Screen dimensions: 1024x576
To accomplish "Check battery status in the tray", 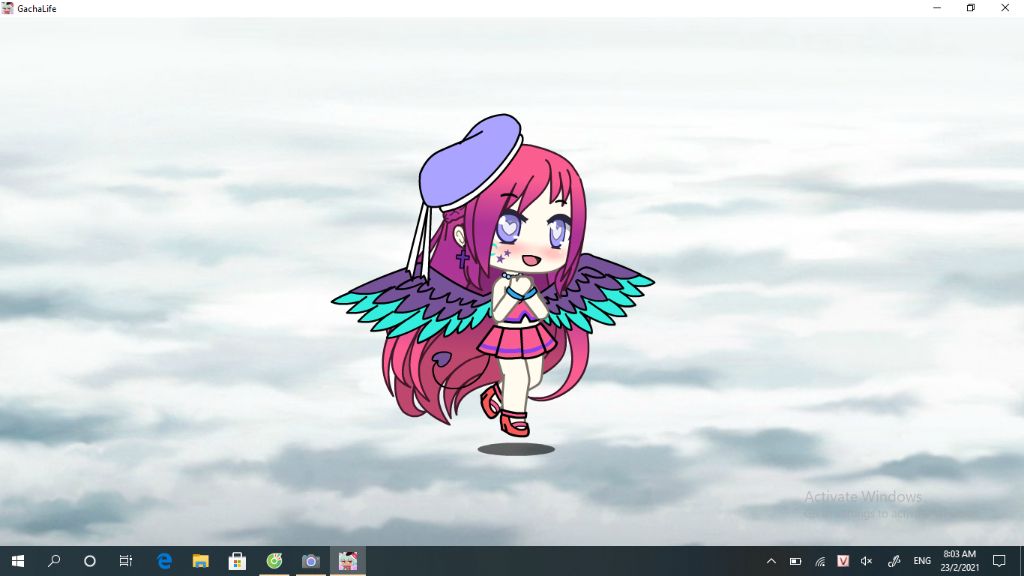I will (x=795, y=561).
